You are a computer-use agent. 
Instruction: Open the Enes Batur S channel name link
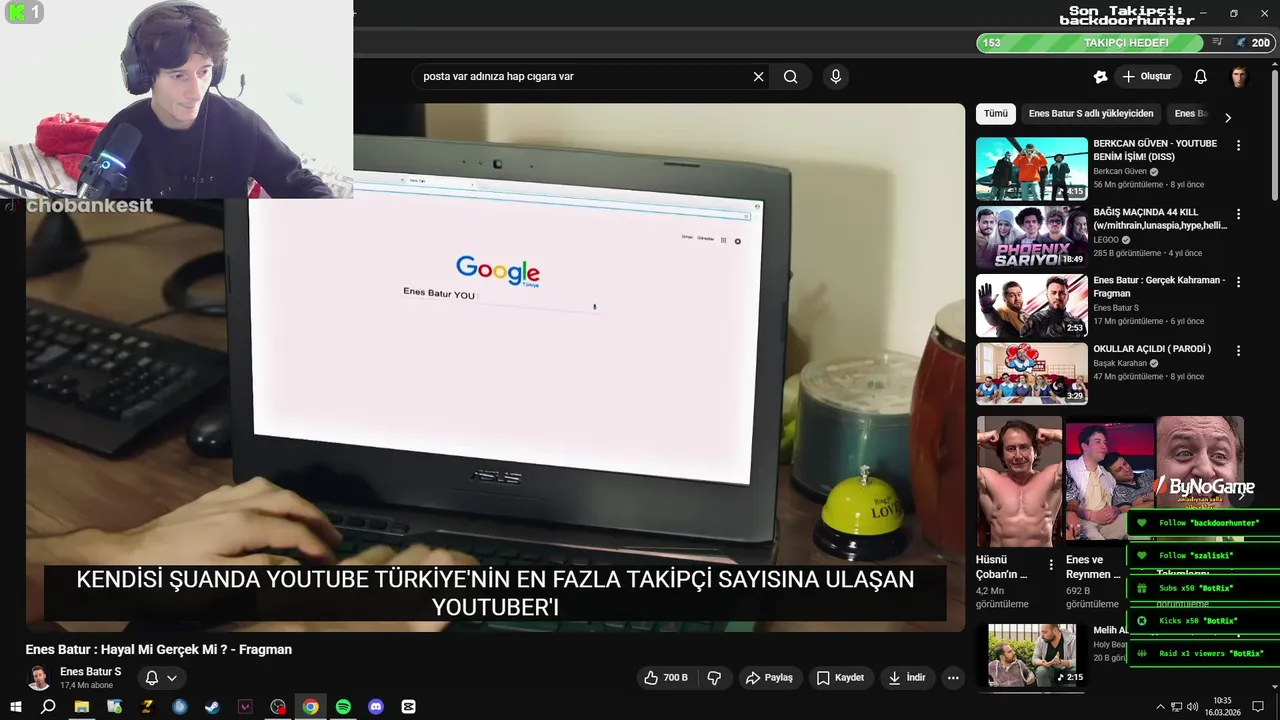[90, 672]
